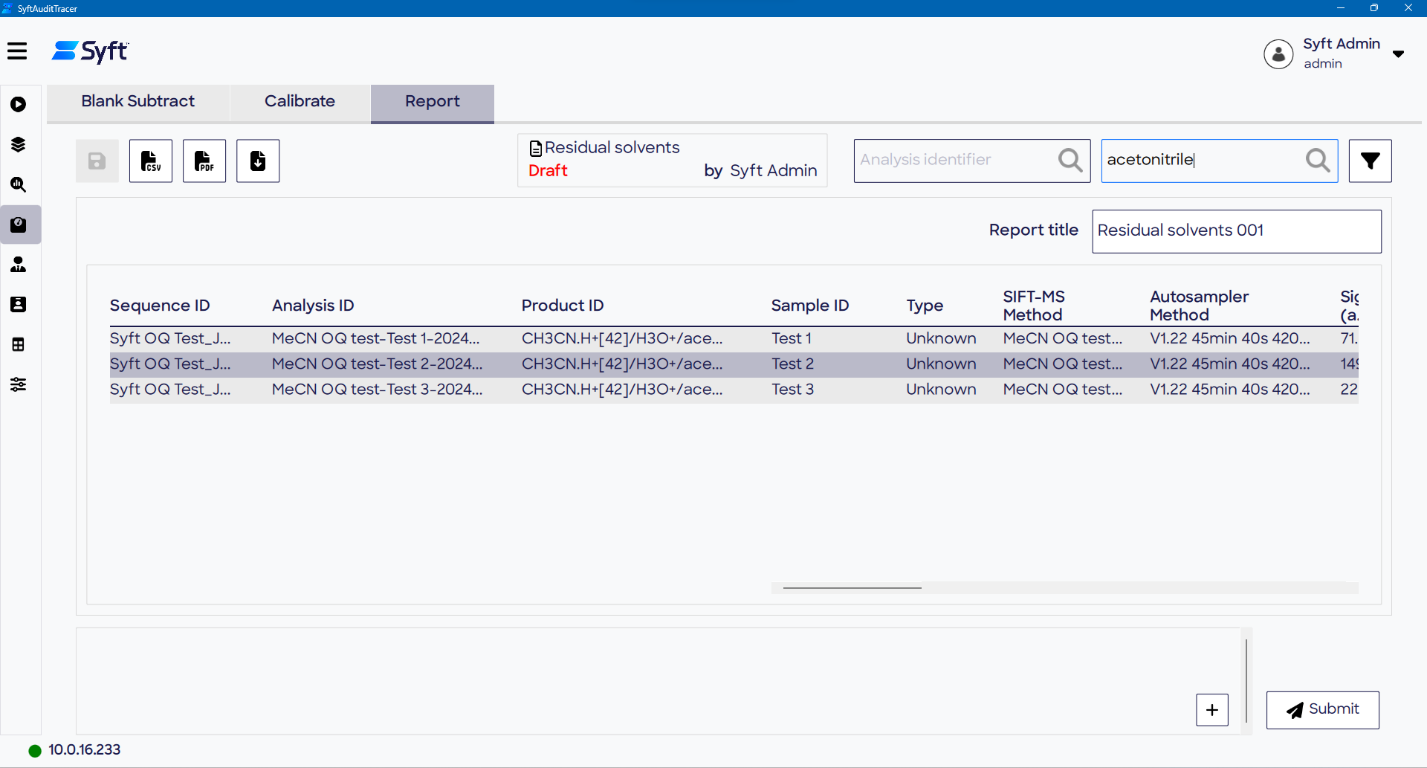Switch to the Calibrate tab

tap(300, 102)
